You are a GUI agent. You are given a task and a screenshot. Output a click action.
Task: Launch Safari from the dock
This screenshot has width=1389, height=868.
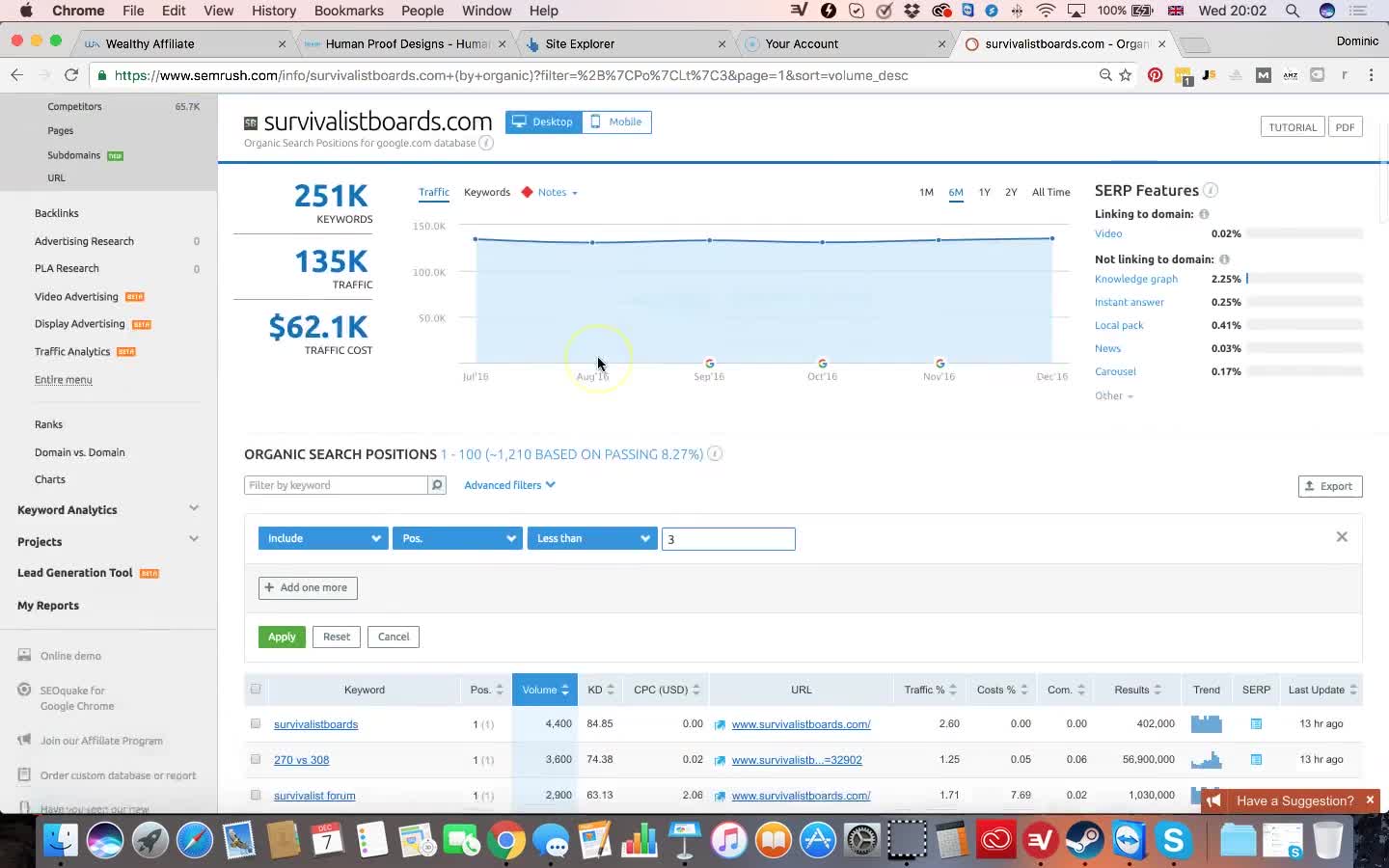194,840
